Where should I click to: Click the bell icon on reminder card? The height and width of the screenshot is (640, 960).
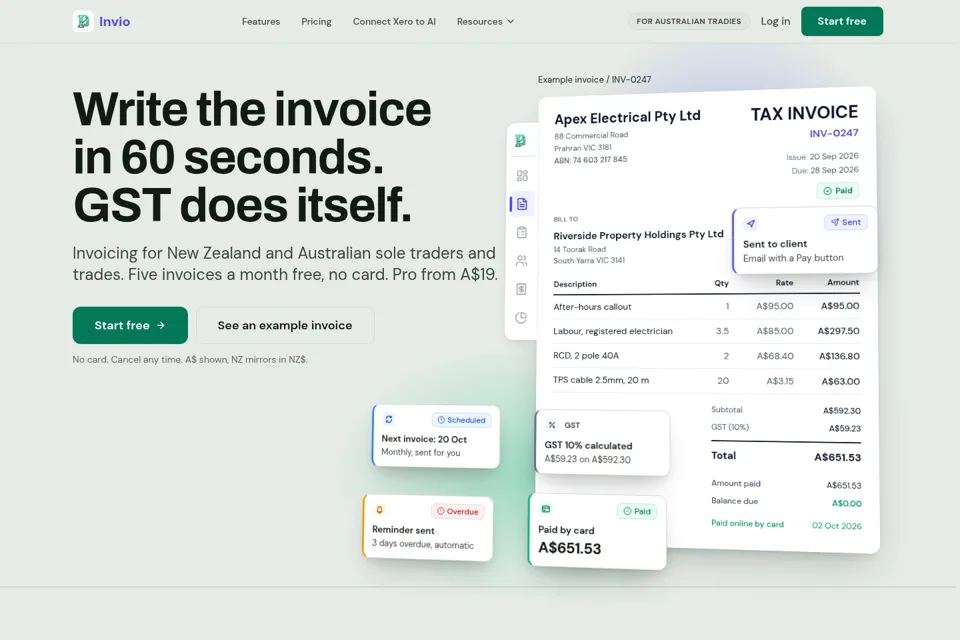(380, 510)
